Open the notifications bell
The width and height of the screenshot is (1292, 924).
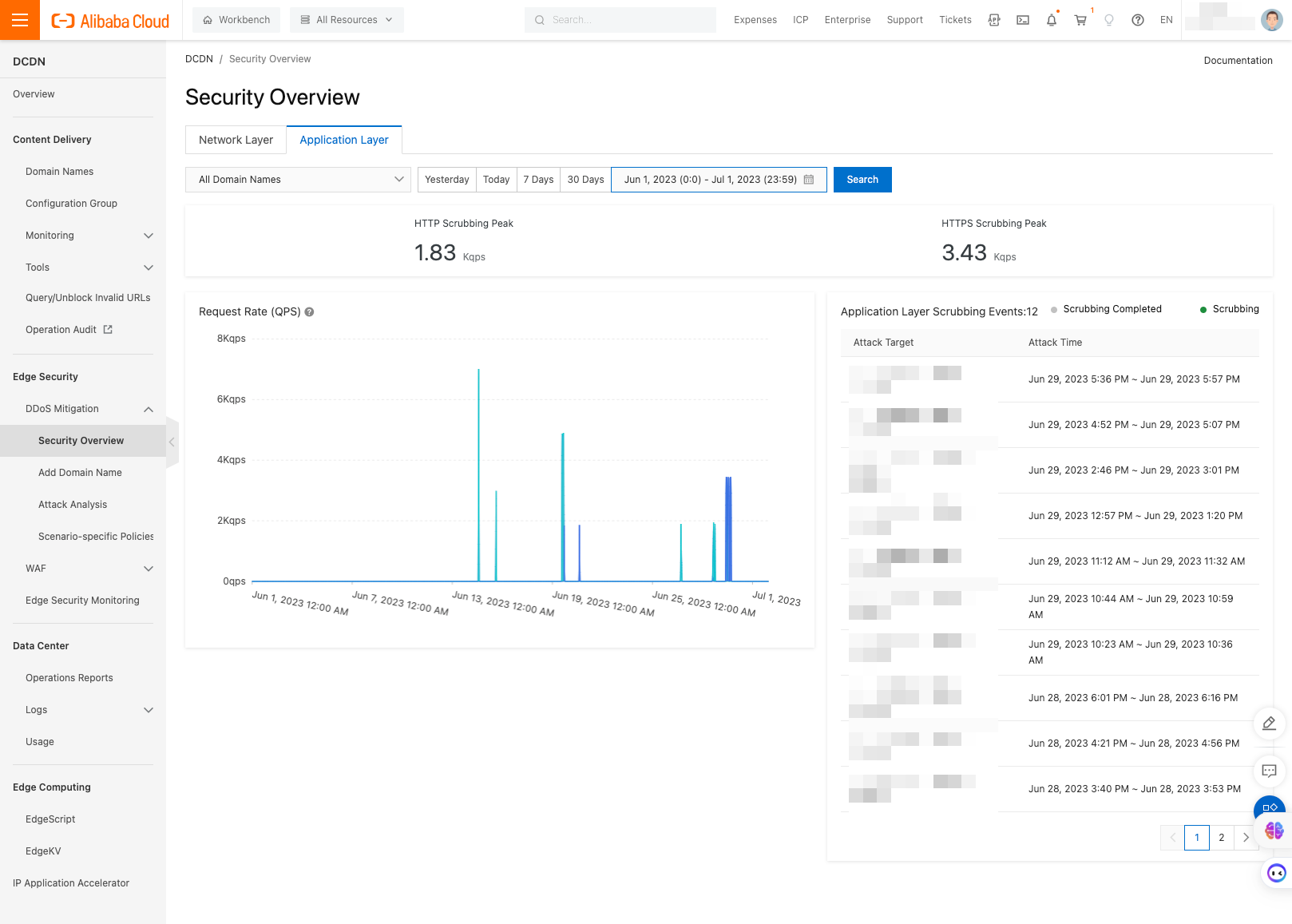coord(1052,20)
